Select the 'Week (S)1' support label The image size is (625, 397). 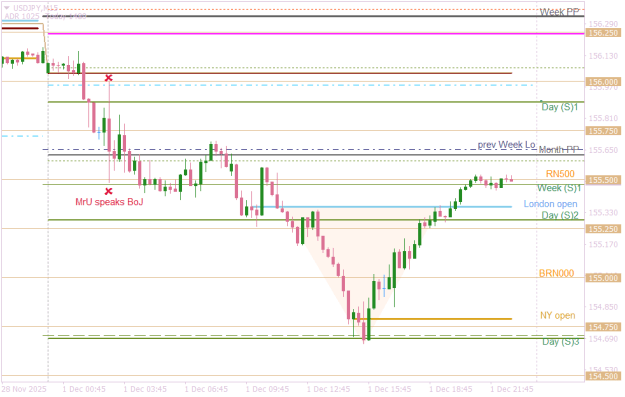(x=559, y=188)
